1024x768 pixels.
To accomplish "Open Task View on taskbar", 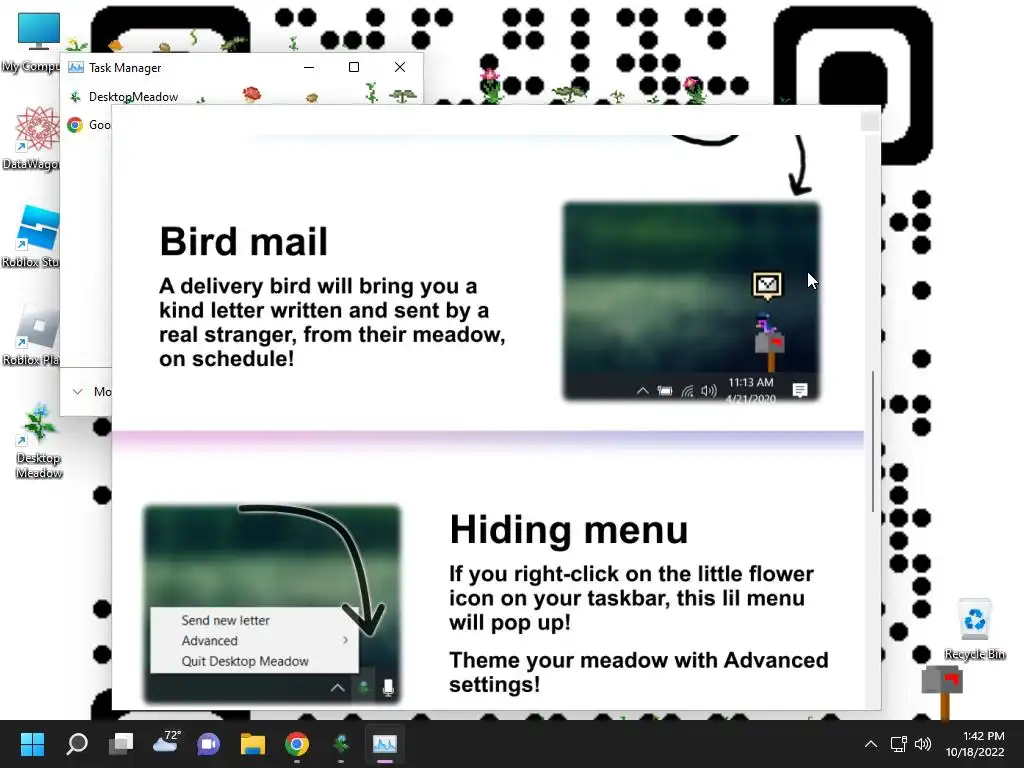I will click(x=121, y=744).
